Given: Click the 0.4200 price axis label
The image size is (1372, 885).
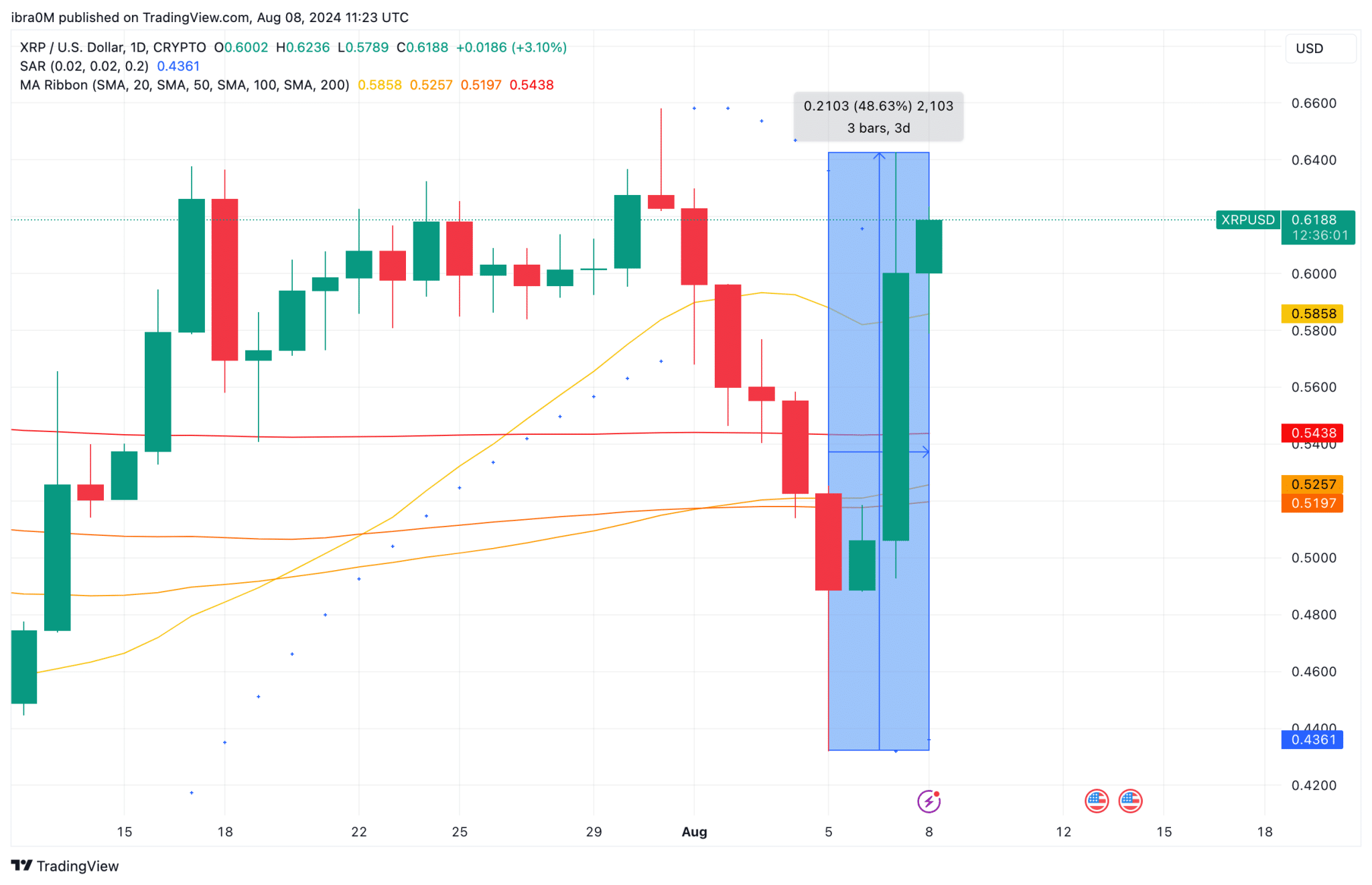Looking at the screenshot, I should (x=1314, y=785).
